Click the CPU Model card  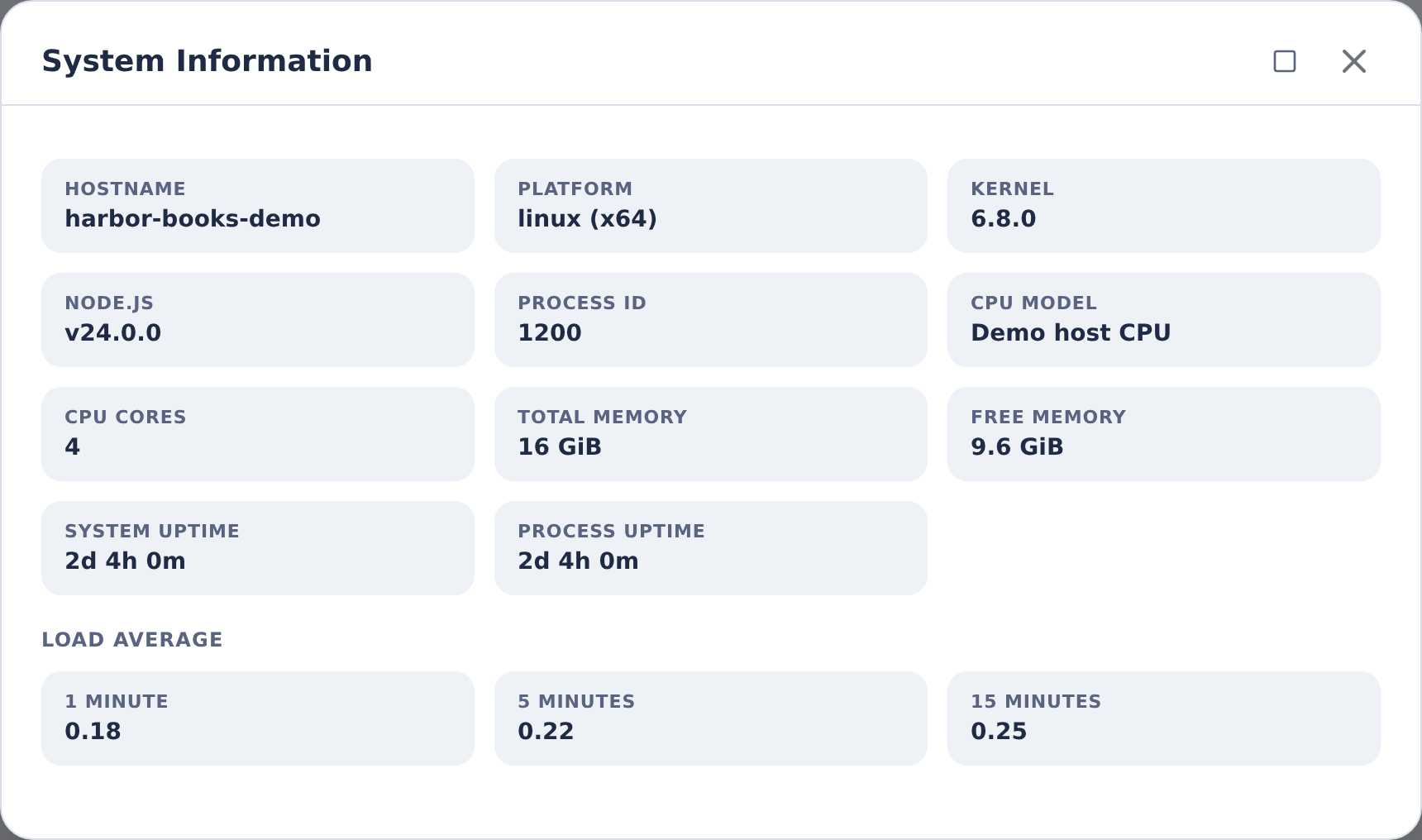pos(1164,320)
